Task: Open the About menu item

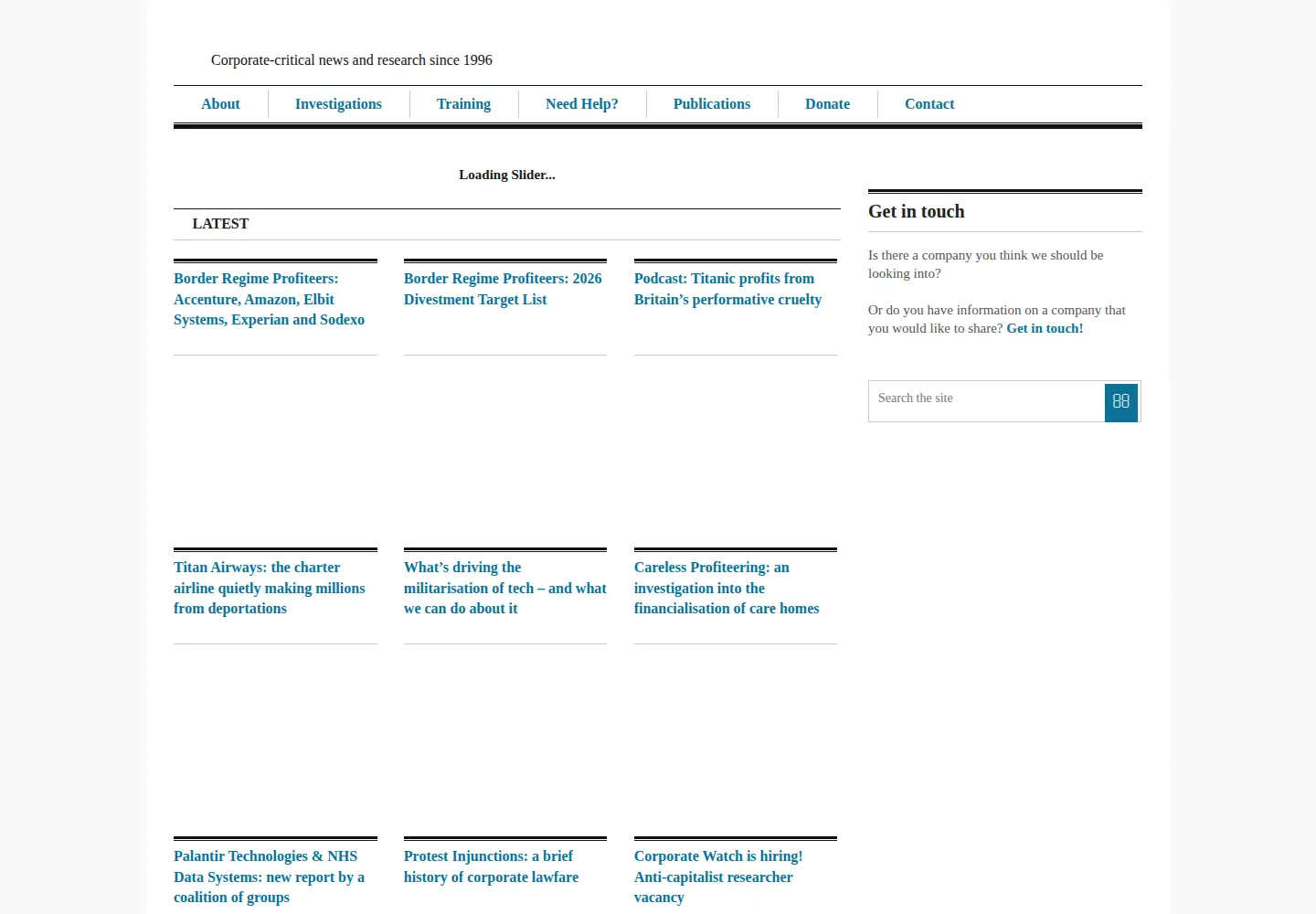Action: [220, 104]
